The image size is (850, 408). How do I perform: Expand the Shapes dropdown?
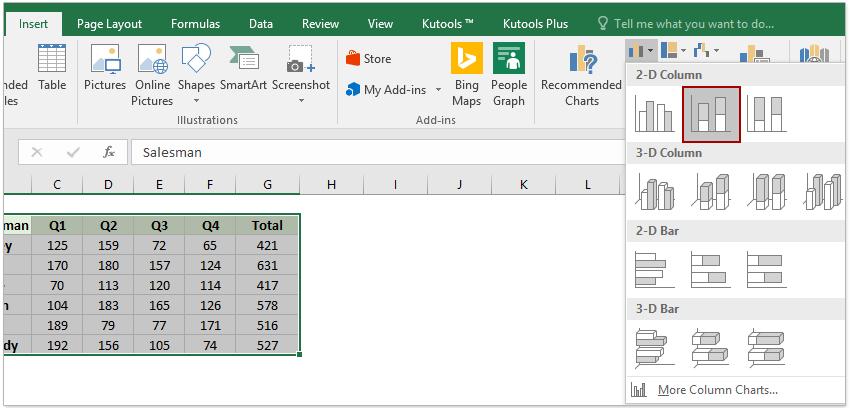coord(196,100)
